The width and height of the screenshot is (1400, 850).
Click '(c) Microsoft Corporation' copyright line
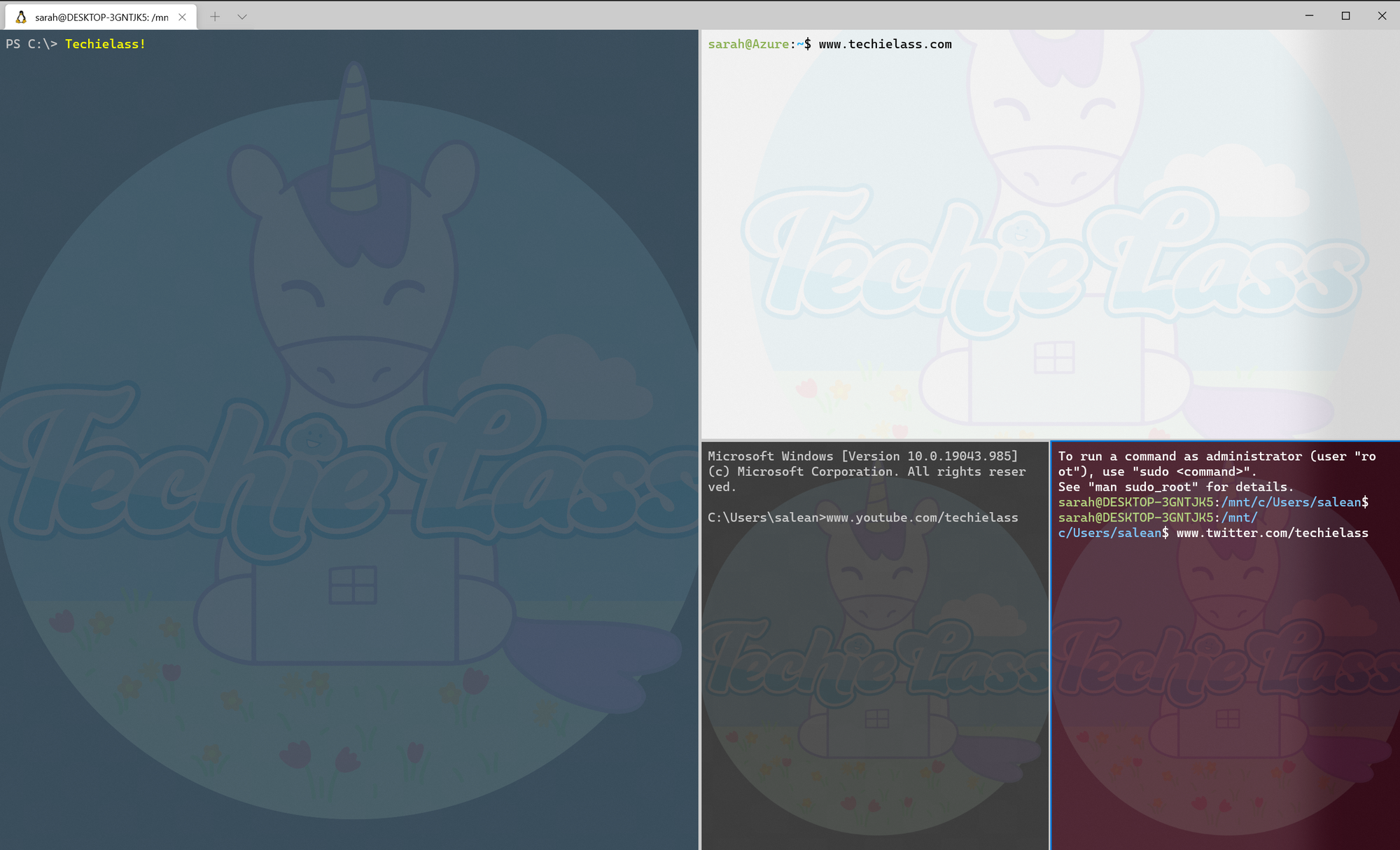coord(867,479)
